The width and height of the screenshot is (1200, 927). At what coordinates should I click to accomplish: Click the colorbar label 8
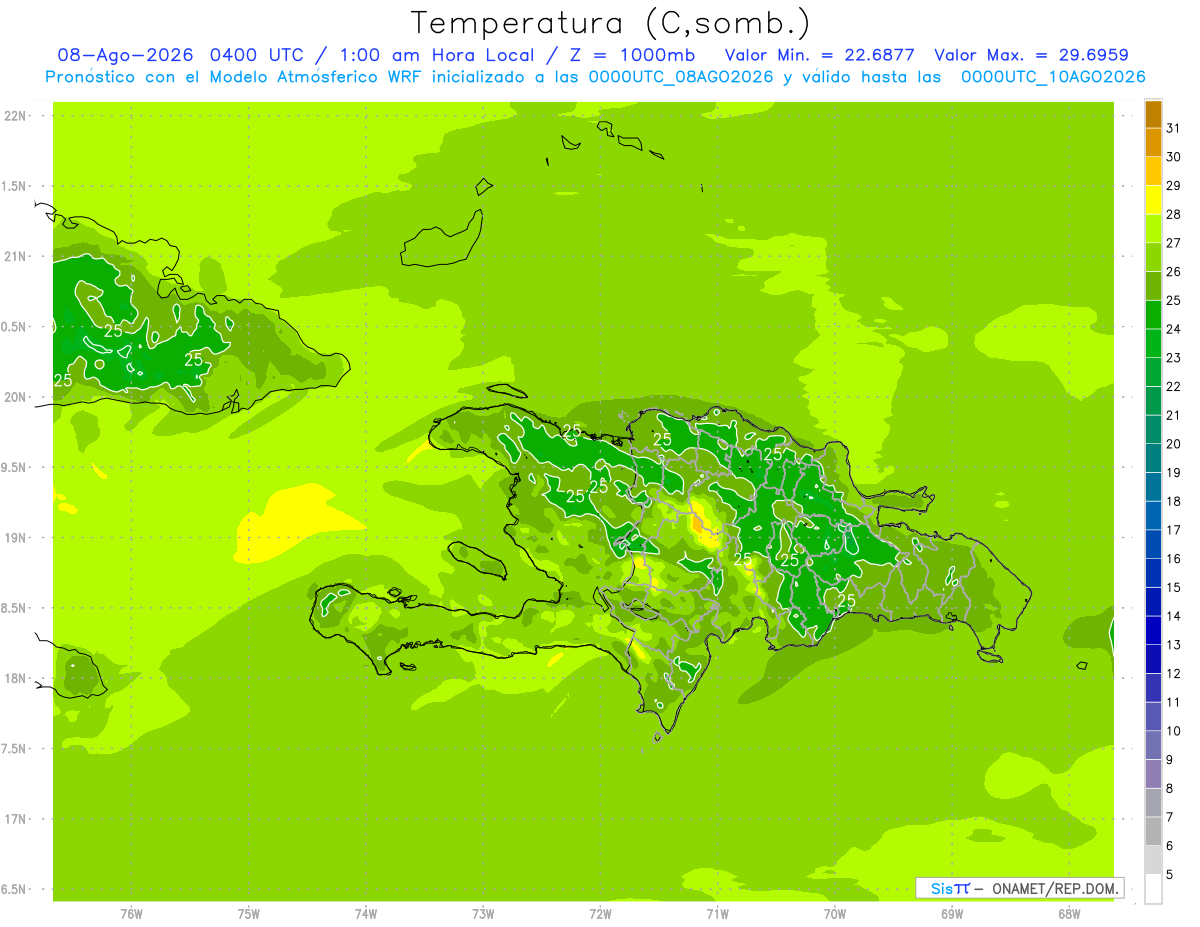coord(1170,788)
